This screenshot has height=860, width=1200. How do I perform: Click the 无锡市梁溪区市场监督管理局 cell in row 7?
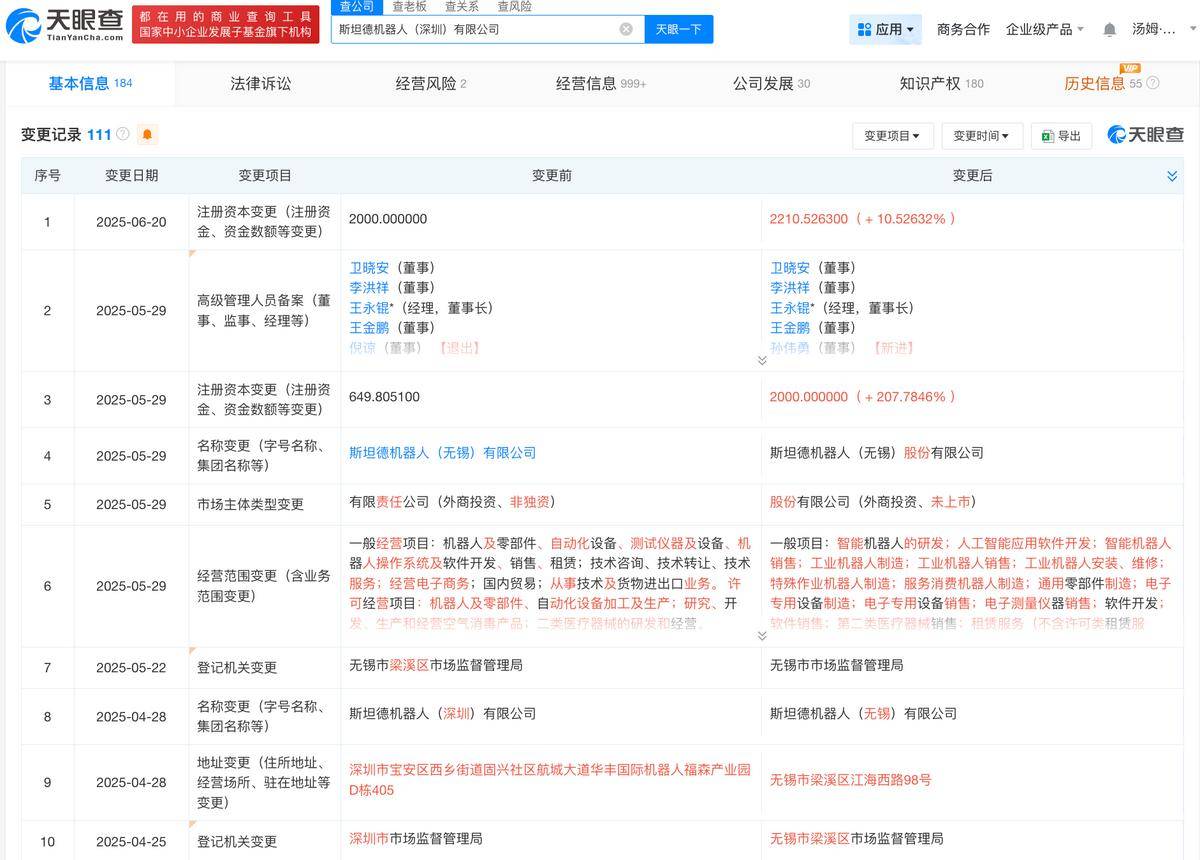pyautogui.click(x=436, y=665)
